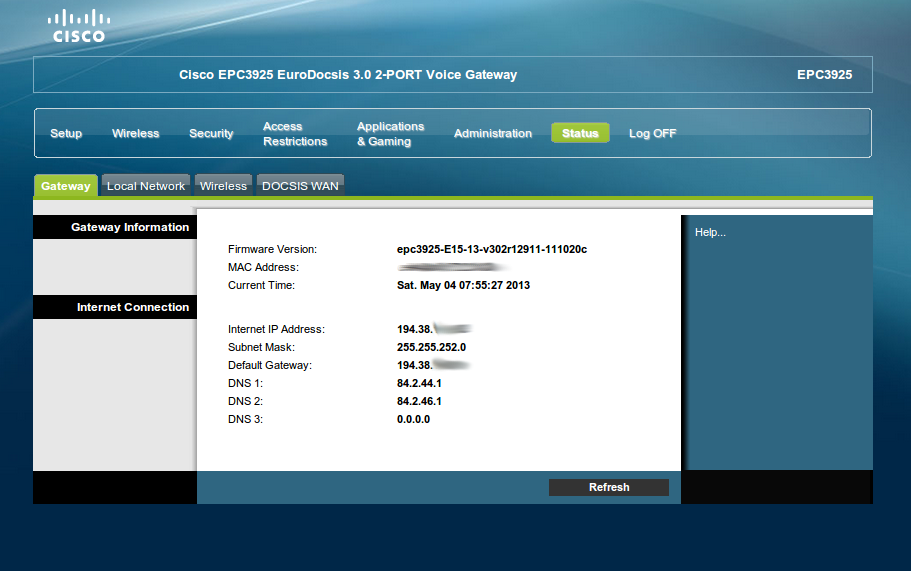
Task: Switch to the DOCSIS WAN tab
Action: (x=300, y=186)
